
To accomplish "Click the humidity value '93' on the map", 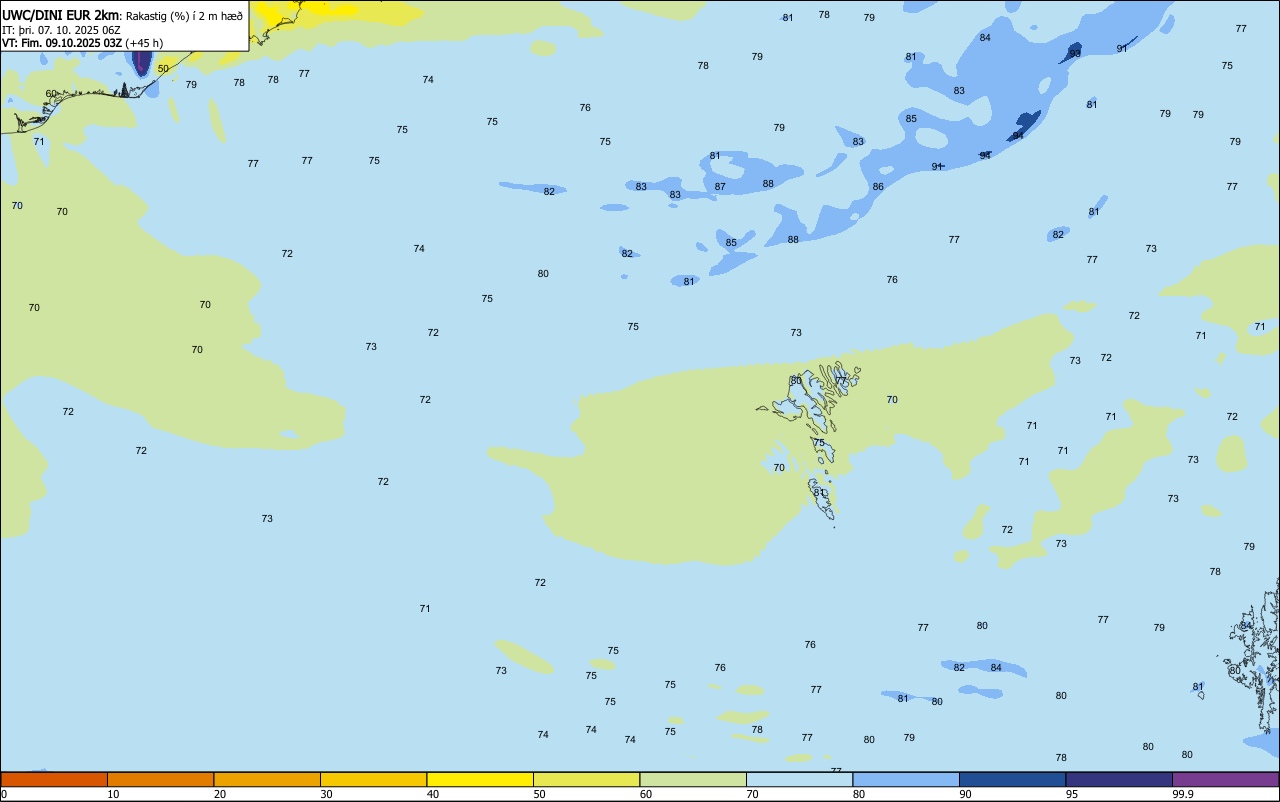I will pos(1075,53).
